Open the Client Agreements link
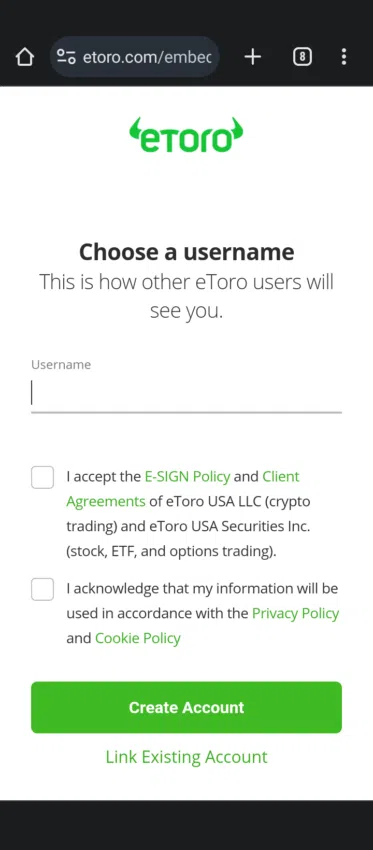Viewport: 373px width, 850px height. click(x=183, y=489)
